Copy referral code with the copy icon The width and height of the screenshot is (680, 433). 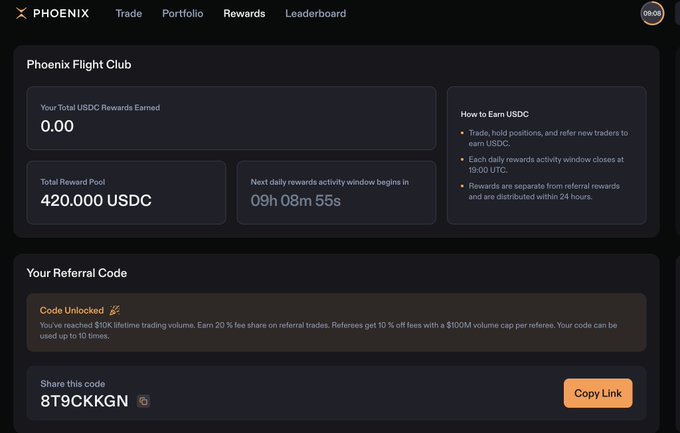144,401
